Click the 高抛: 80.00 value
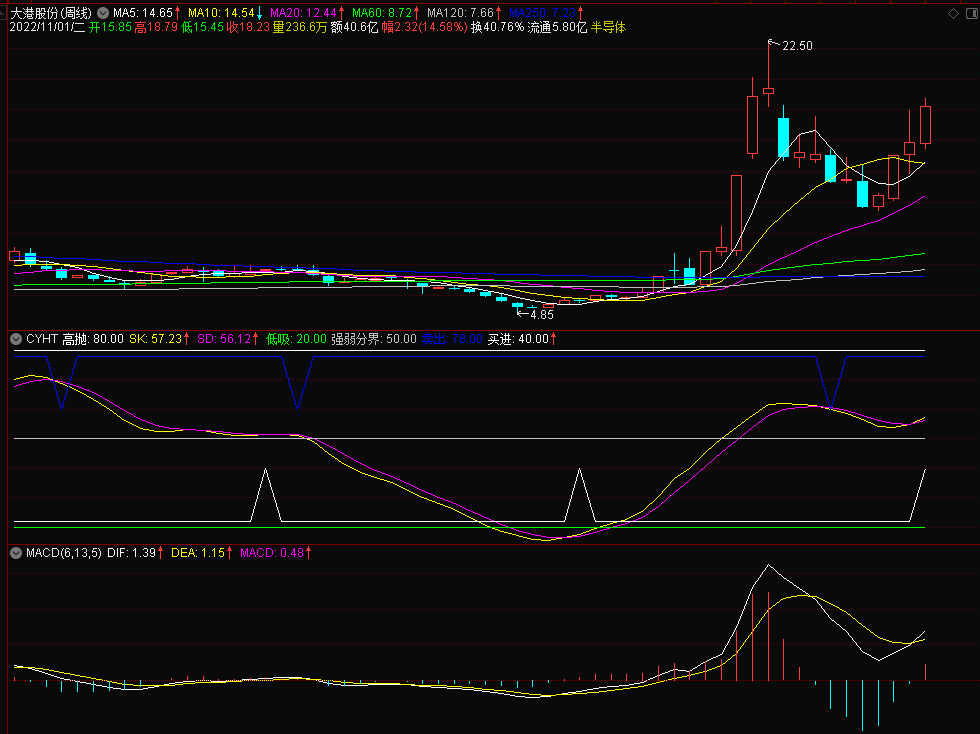The width and height of the screenshot is (980, 734). (x=93, y=339)
